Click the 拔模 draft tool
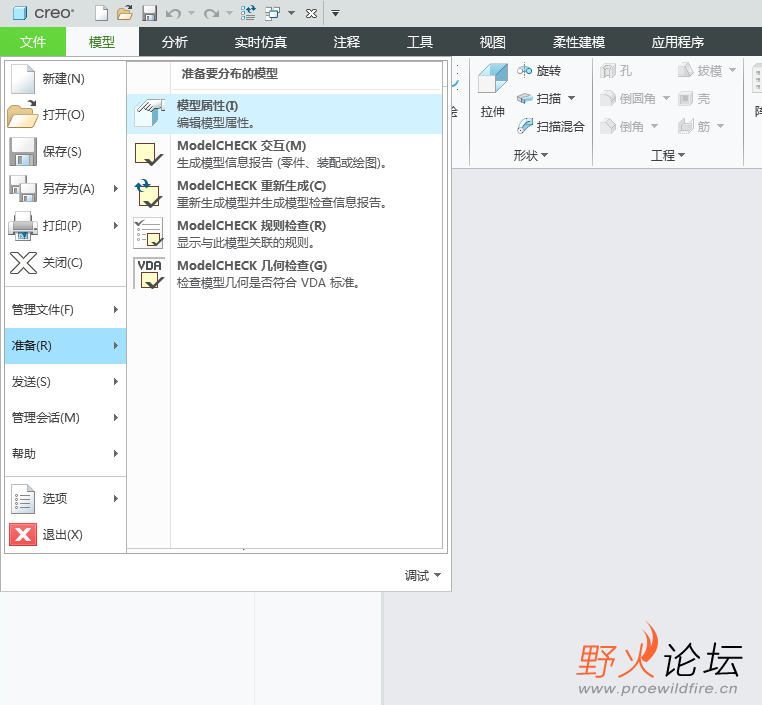The width and height of the screenshot is (762, 705). [700, 71]
